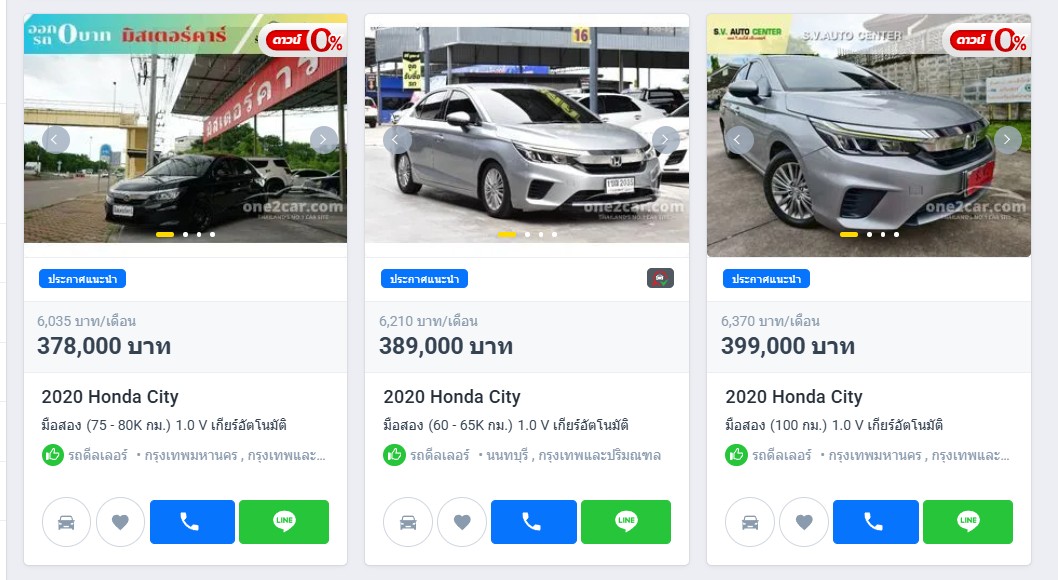Click the 6,210 baht monthly payment text
The width and height of the screenshot is (1058, 580).
[428, 321]
